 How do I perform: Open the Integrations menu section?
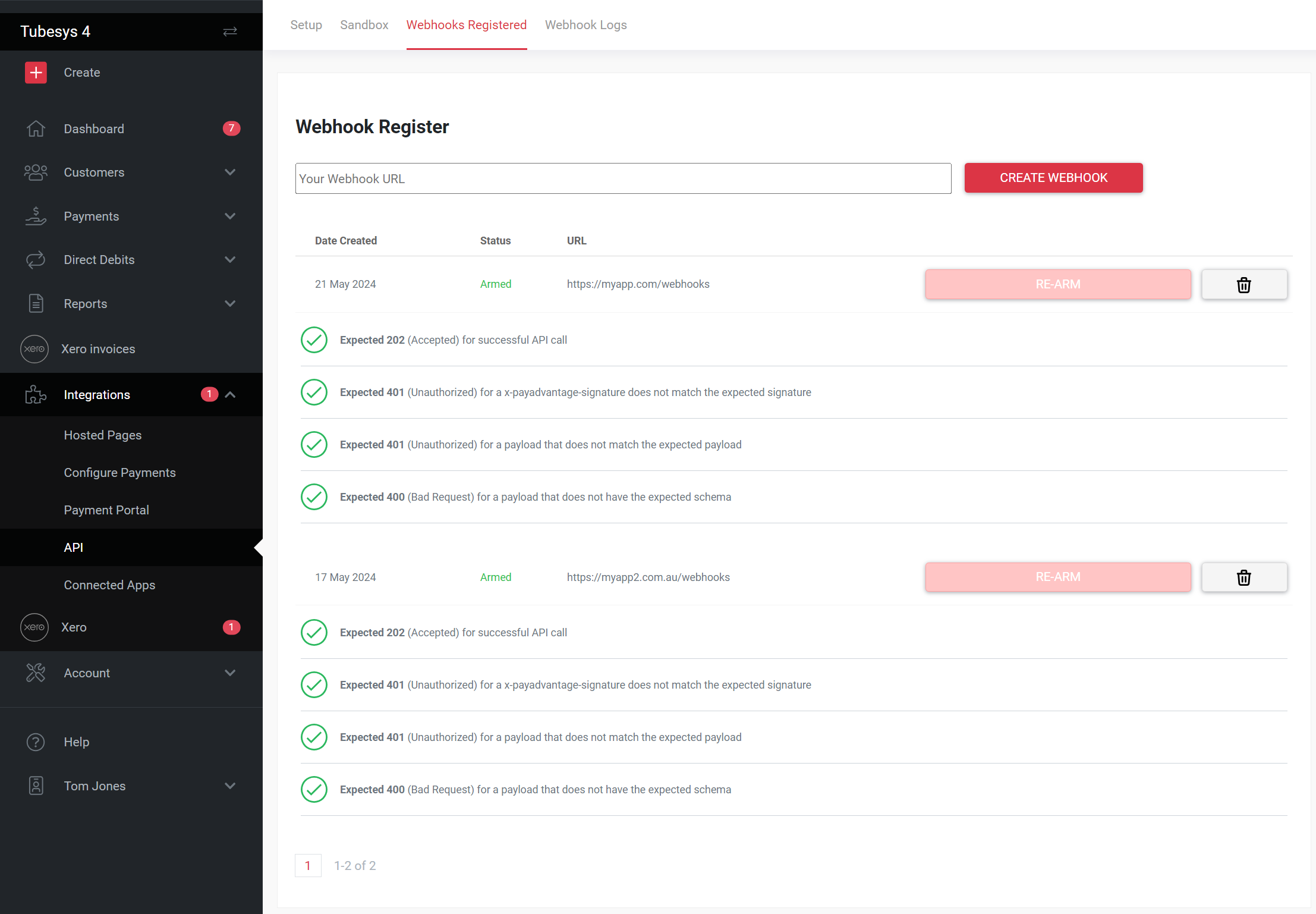(x=131, y=395)
